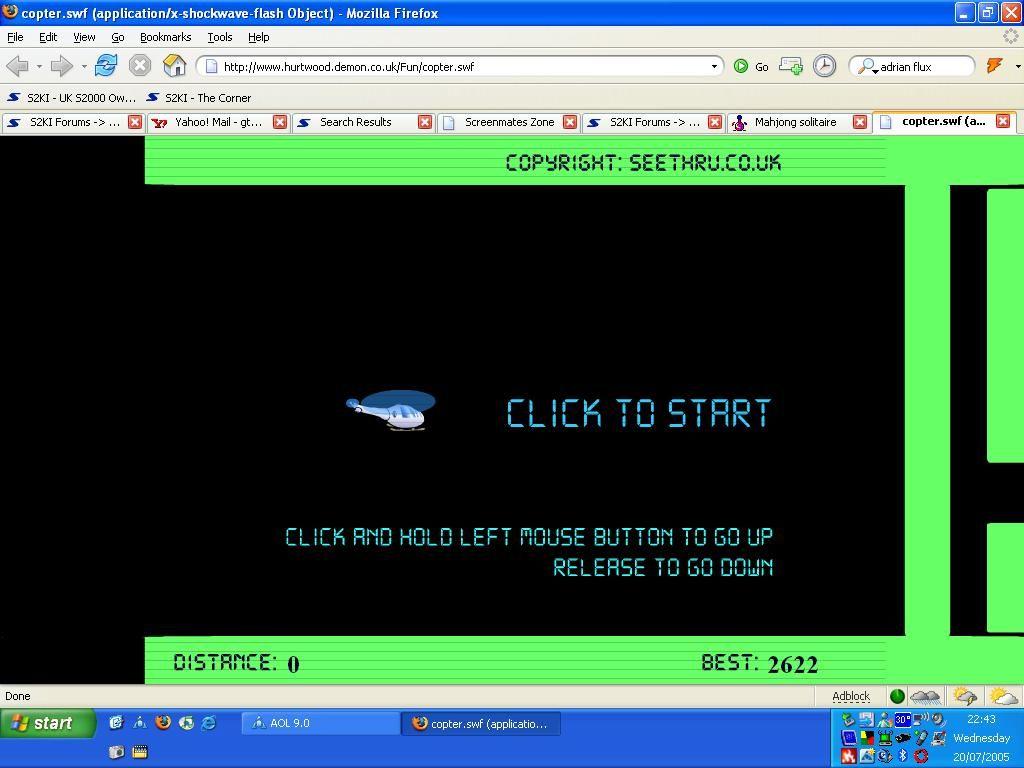This screenshot has width=1024, height=768.
Task: Switch to the Mahjong solitaire tab
Action: pyautogui.click(x=795, y=122)
